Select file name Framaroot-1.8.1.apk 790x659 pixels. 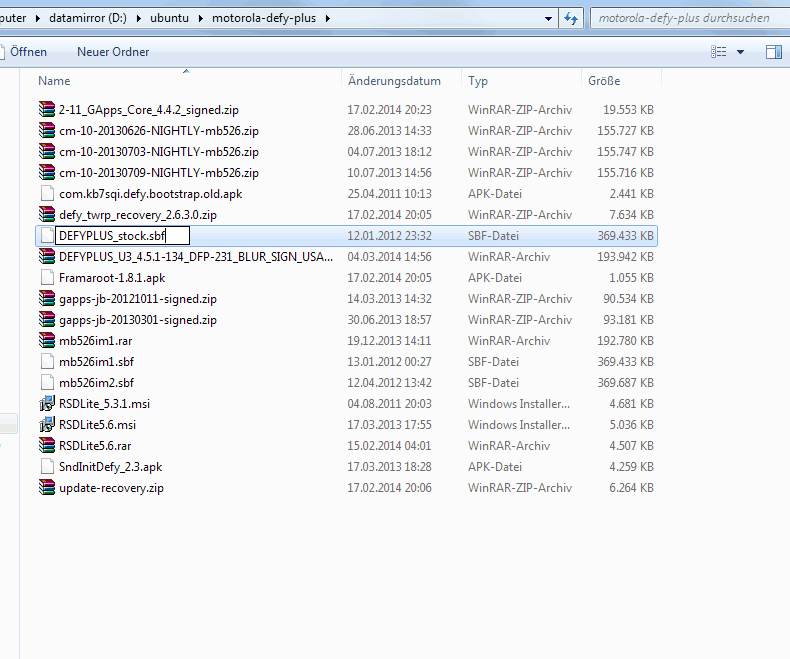click(x=112, y=278)
